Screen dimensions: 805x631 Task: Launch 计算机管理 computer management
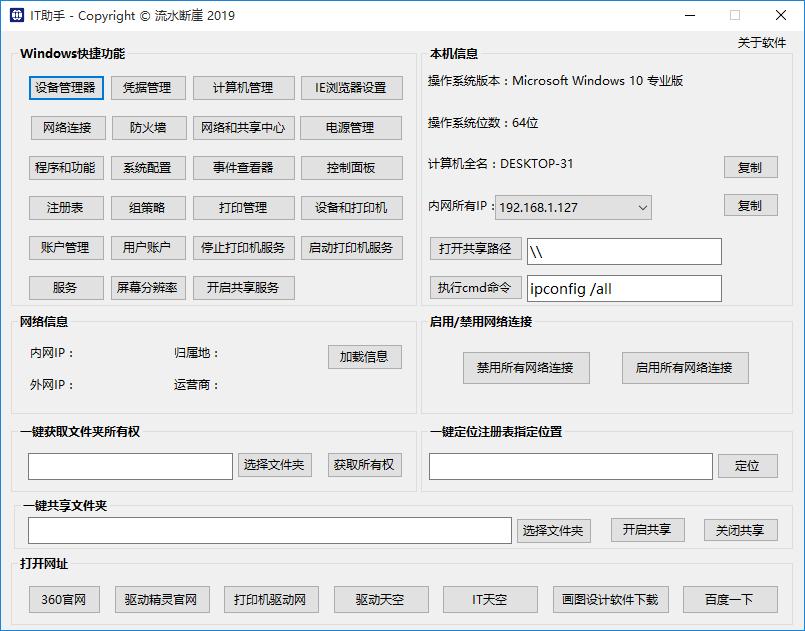(x=243, y=88)
